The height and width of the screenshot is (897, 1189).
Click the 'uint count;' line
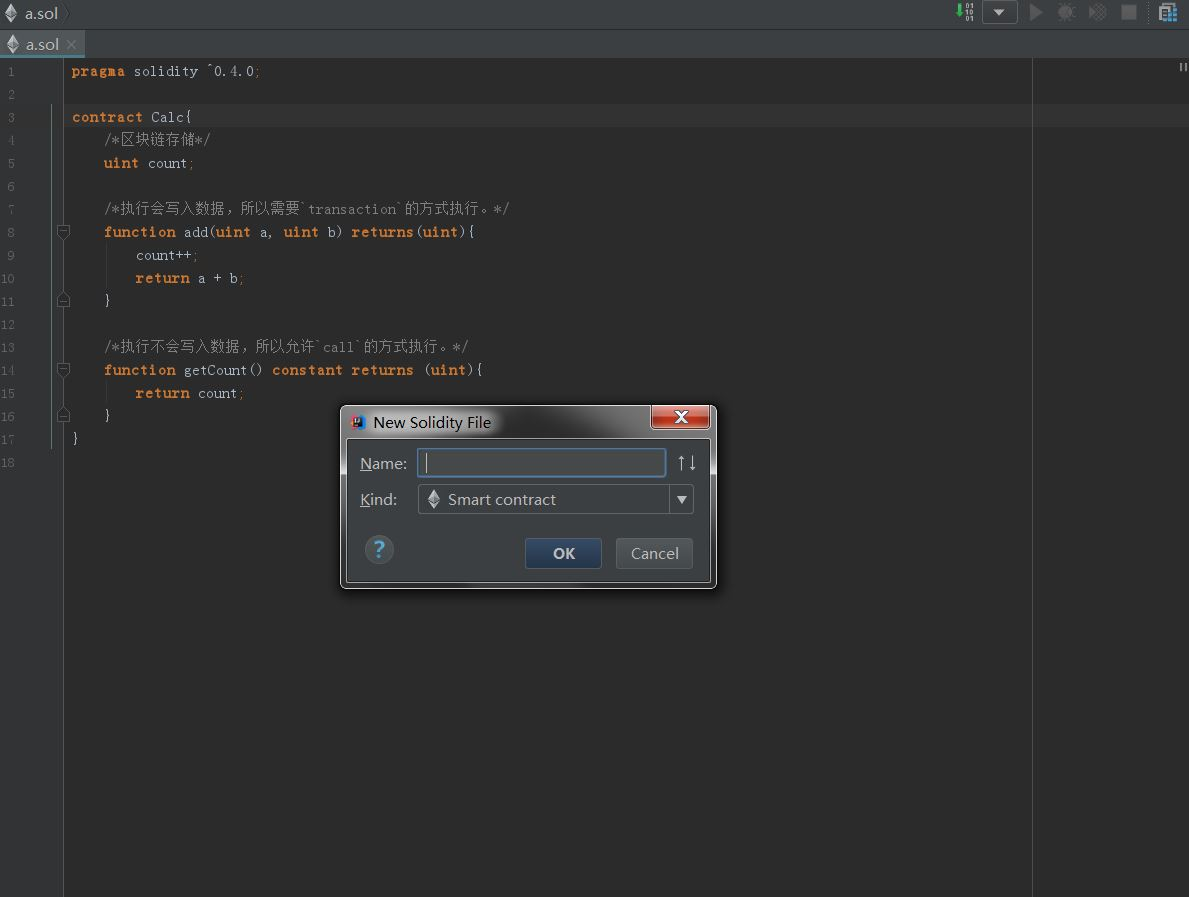[149, 163]
